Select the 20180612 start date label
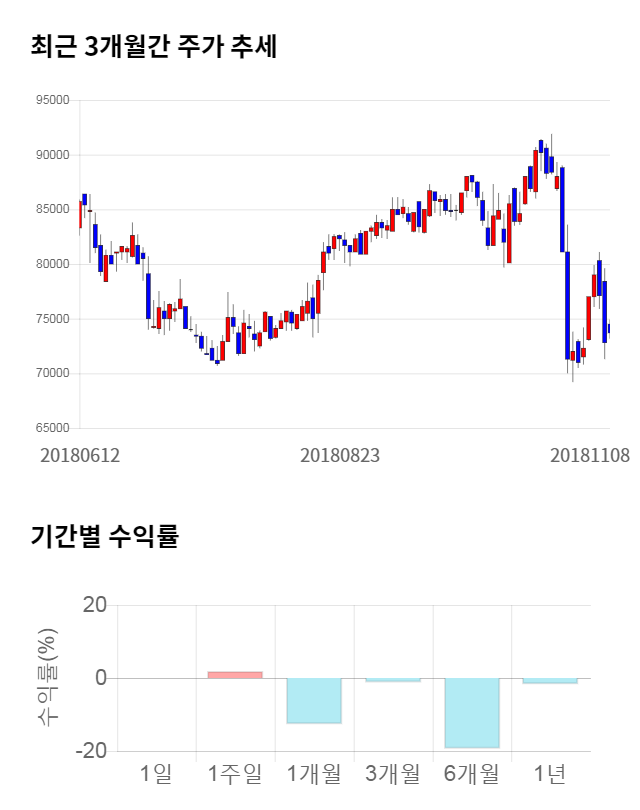This screenshot has width=640, height=810. click(80, 455)
